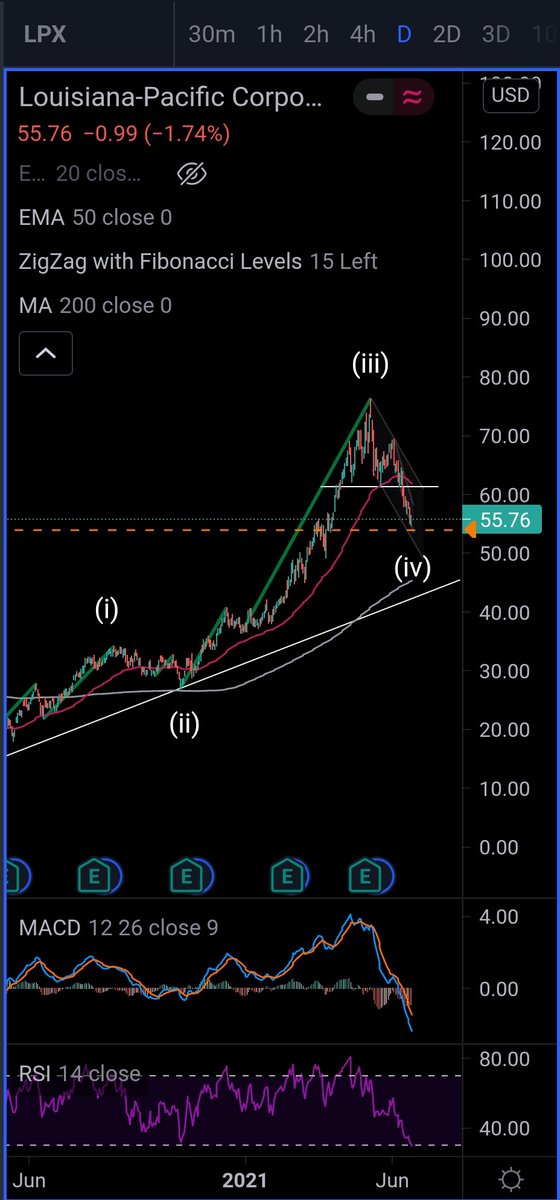Select the MACD 12 26 close 9 legend

coord(118,927)
